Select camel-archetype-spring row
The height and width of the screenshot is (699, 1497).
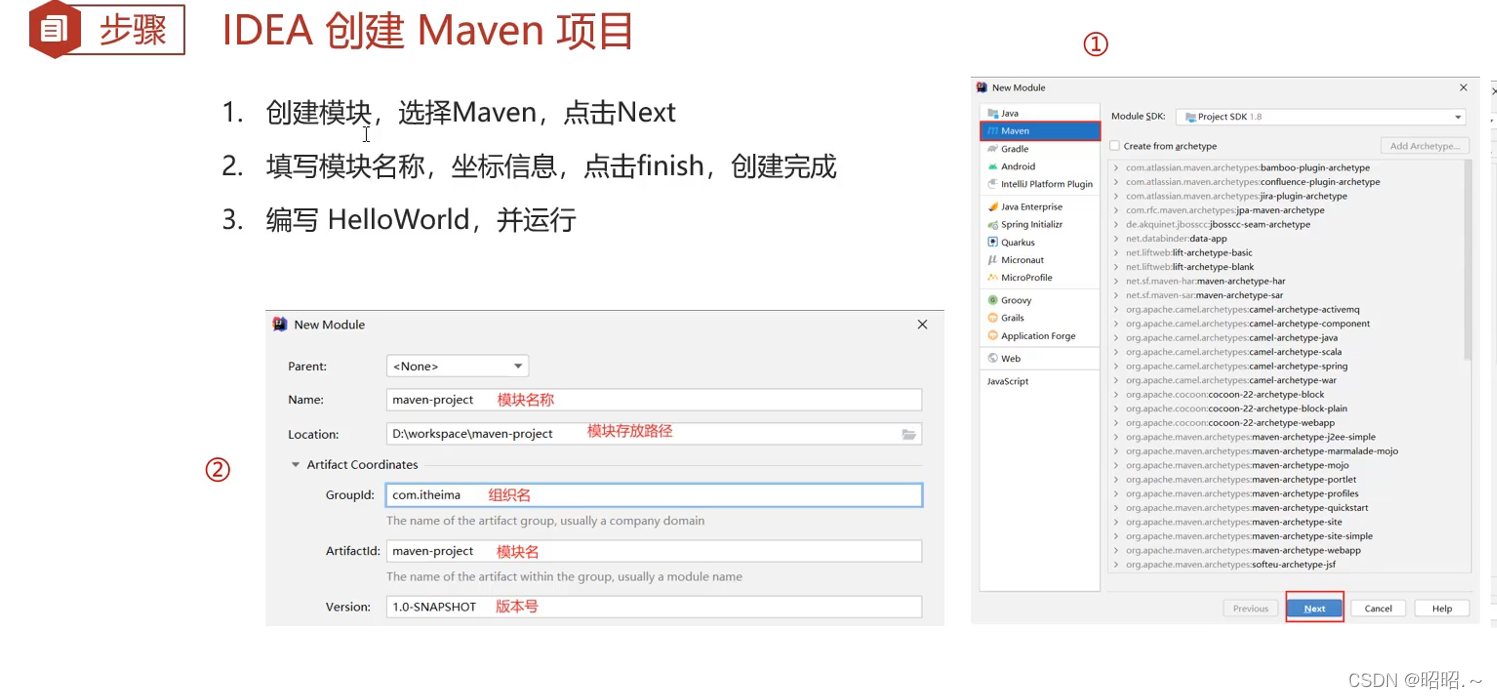click(x=1285, y=366)
